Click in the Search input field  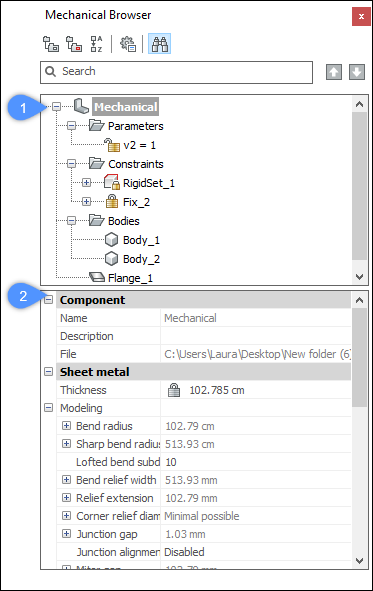point(176,72)
